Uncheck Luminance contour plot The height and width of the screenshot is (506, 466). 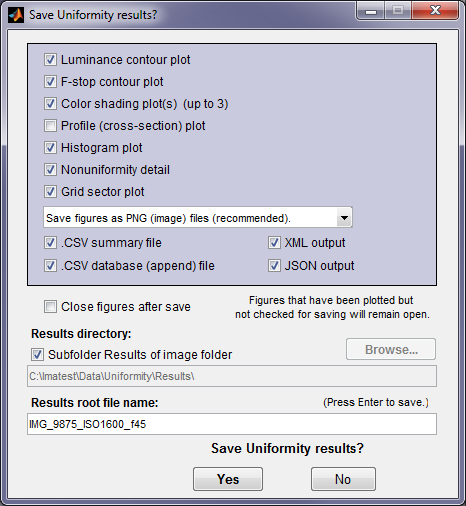pyautogui.click(x=50, y=60)
